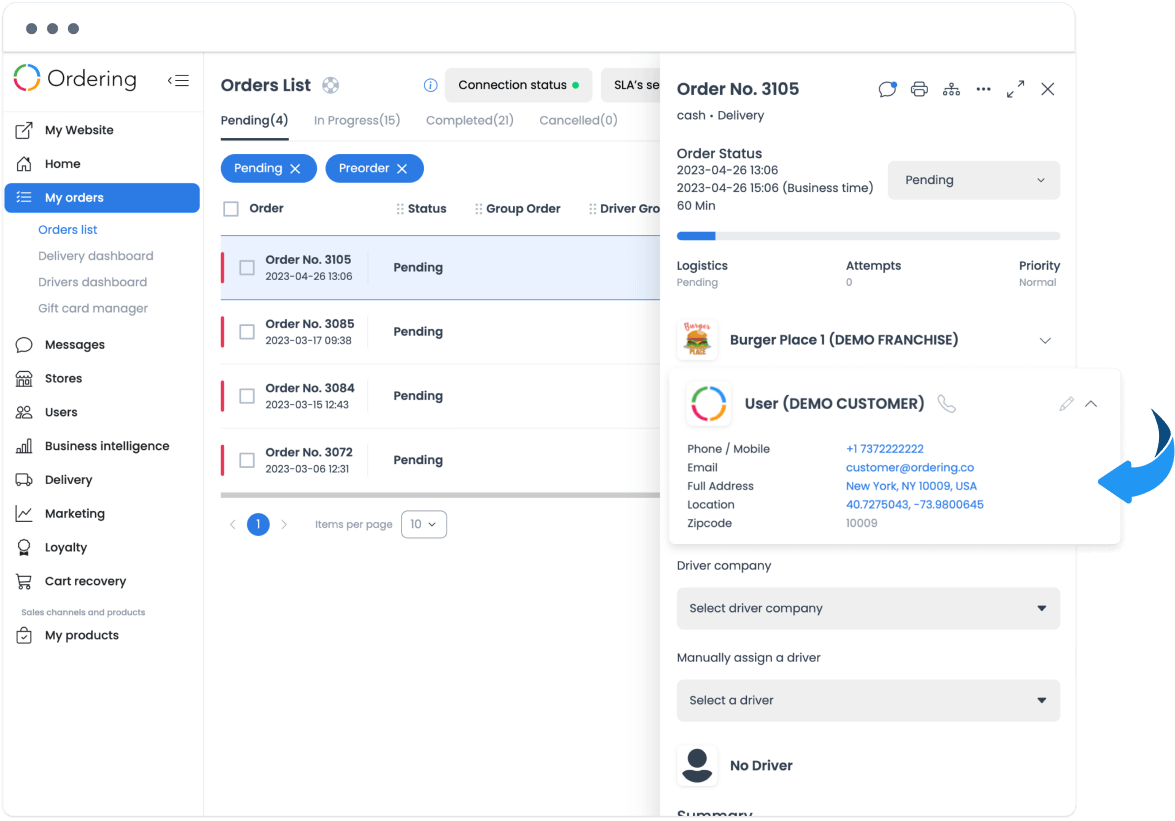Tick checkbox for Order No. 3105
The width and height of the screenshot is (1175, 821).
[x=247, y=267]
